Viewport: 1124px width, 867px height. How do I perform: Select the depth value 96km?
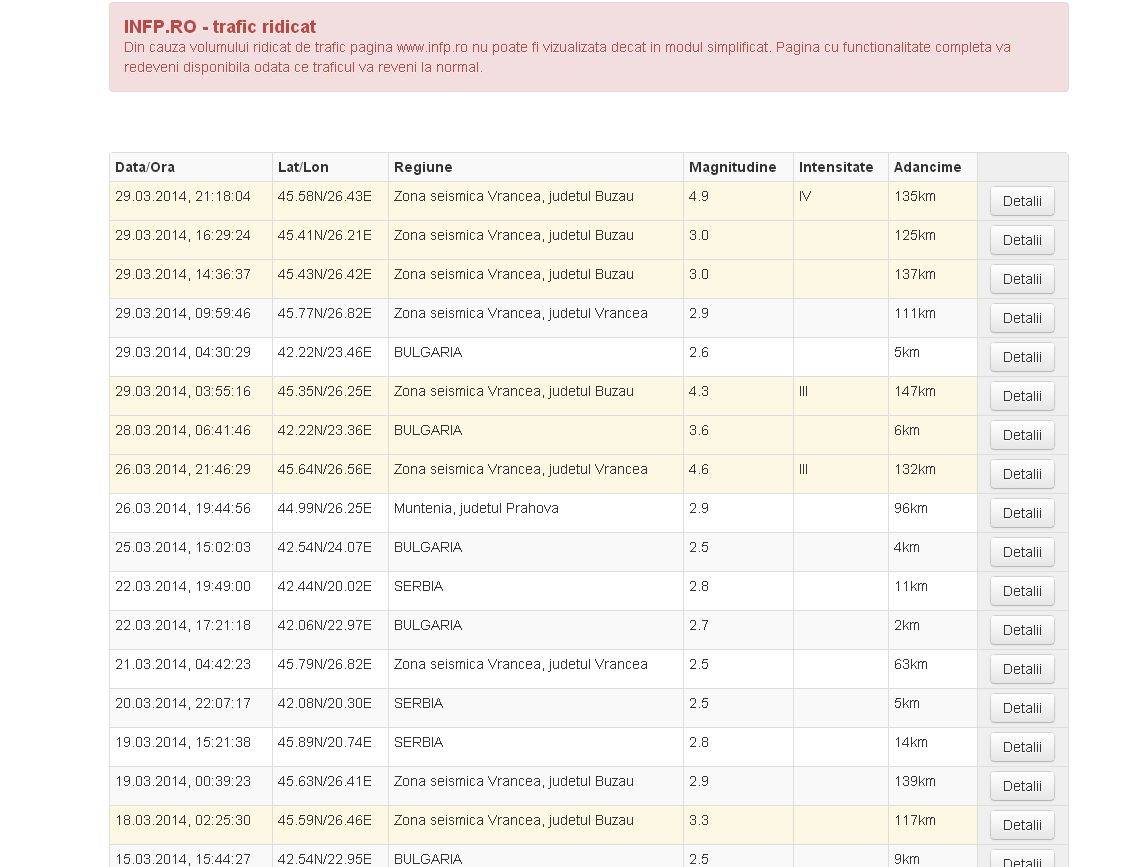click(x=910, y=508)
